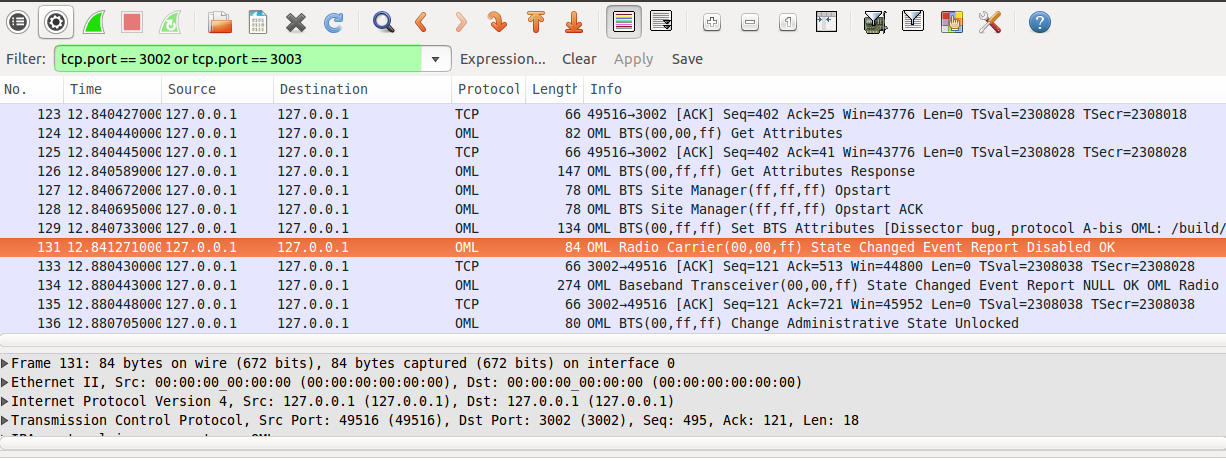Expand the Frame 131 tree node

pyautogui.click(x=5, y=363)
